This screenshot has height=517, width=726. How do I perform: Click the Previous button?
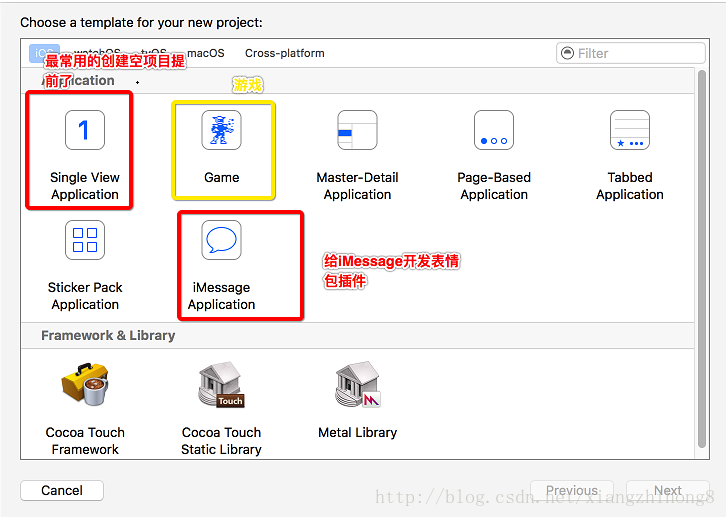[x=572, y=490]
